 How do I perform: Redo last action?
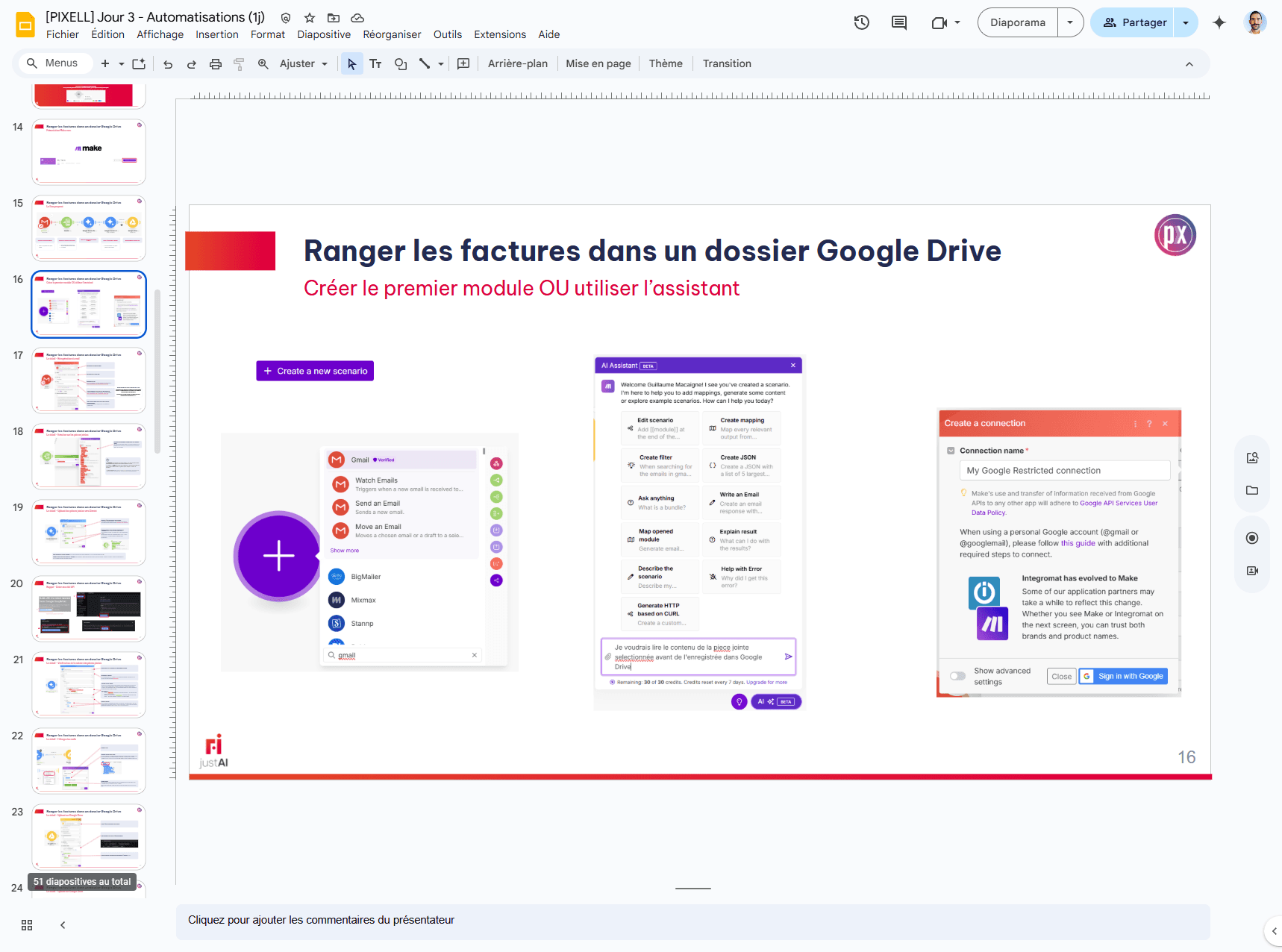click(x=192, y=63)
